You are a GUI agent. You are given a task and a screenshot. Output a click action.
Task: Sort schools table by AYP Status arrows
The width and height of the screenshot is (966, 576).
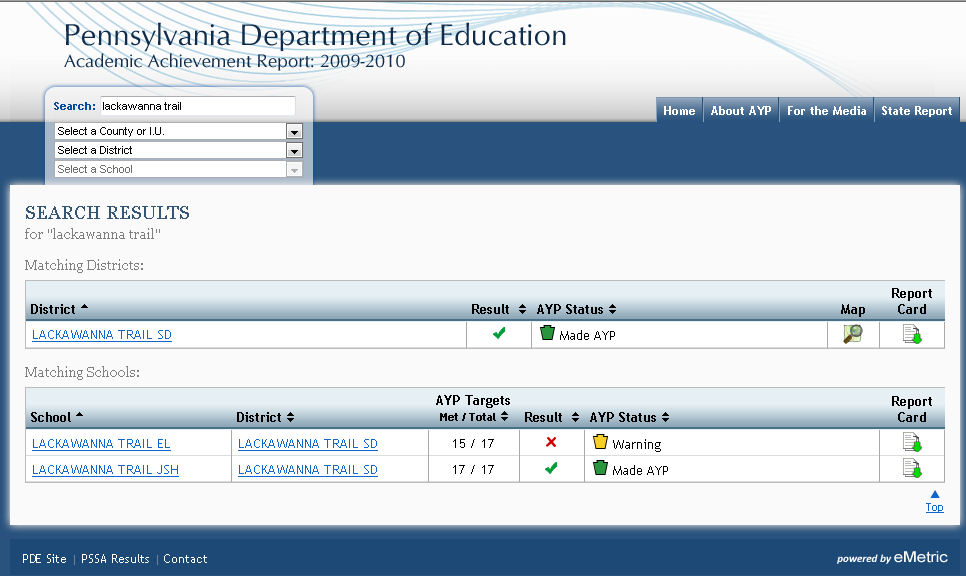click(665, 417)
